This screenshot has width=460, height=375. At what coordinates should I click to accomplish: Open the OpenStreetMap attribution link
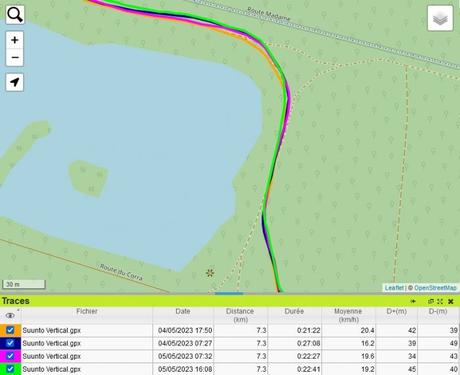435,288
